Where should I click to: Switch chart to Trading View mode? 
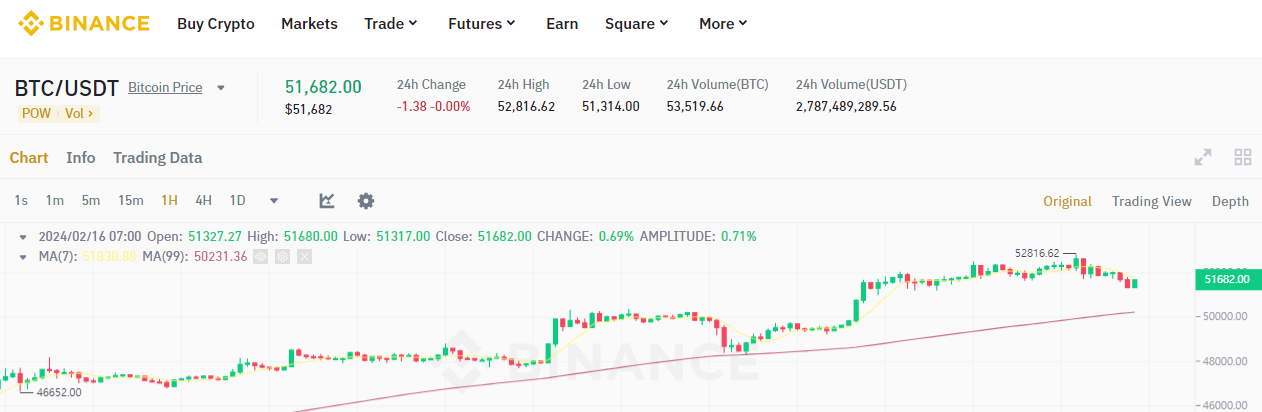pos(1151,201)
